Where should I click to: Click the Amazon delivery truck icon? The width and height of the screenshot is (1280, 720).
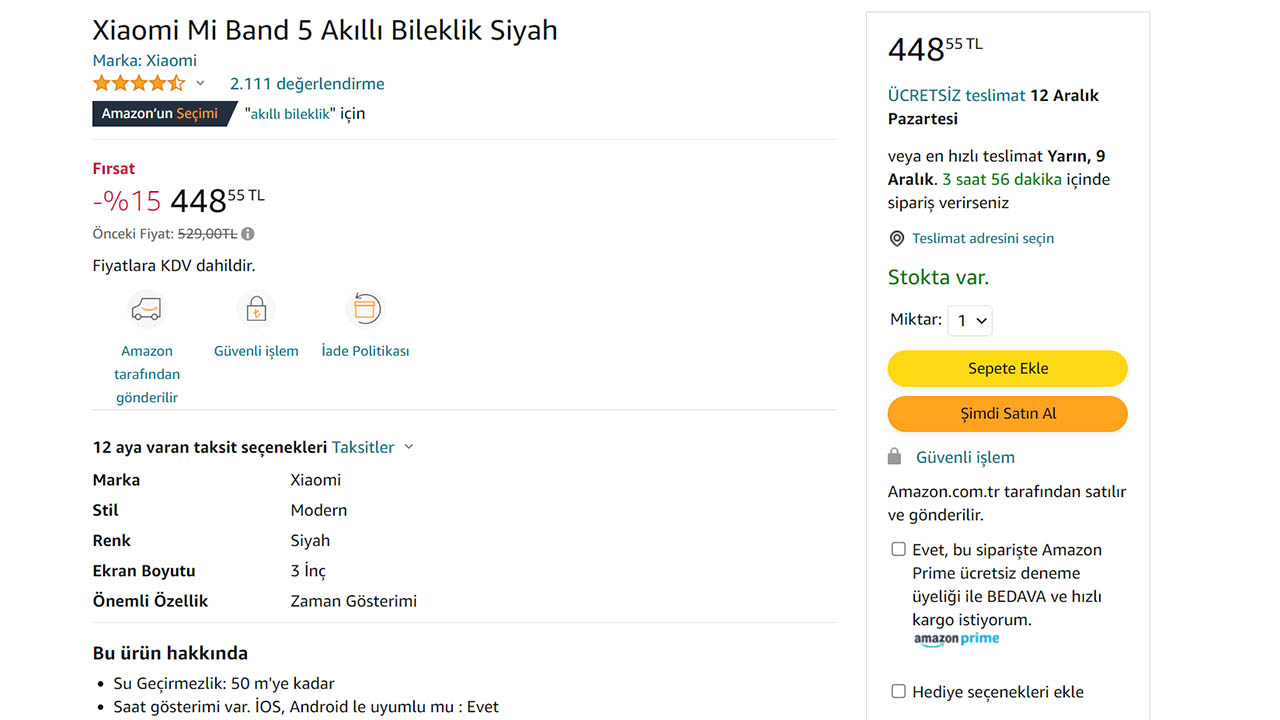point(146,309)
